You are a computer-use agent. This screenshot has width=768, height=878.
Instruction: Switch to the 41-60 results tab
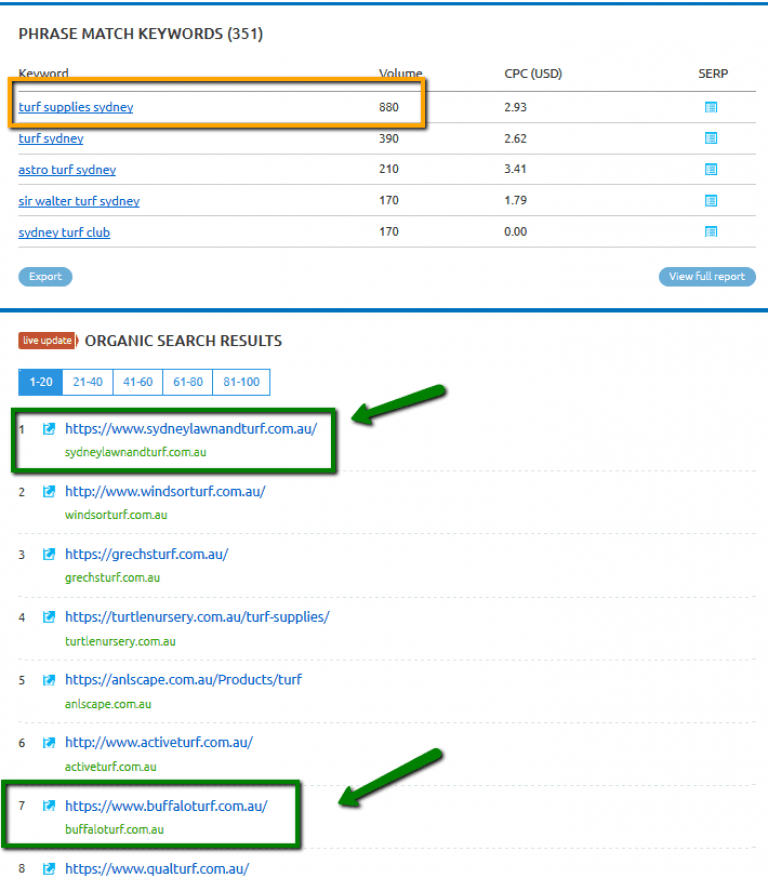pos(138,382)
